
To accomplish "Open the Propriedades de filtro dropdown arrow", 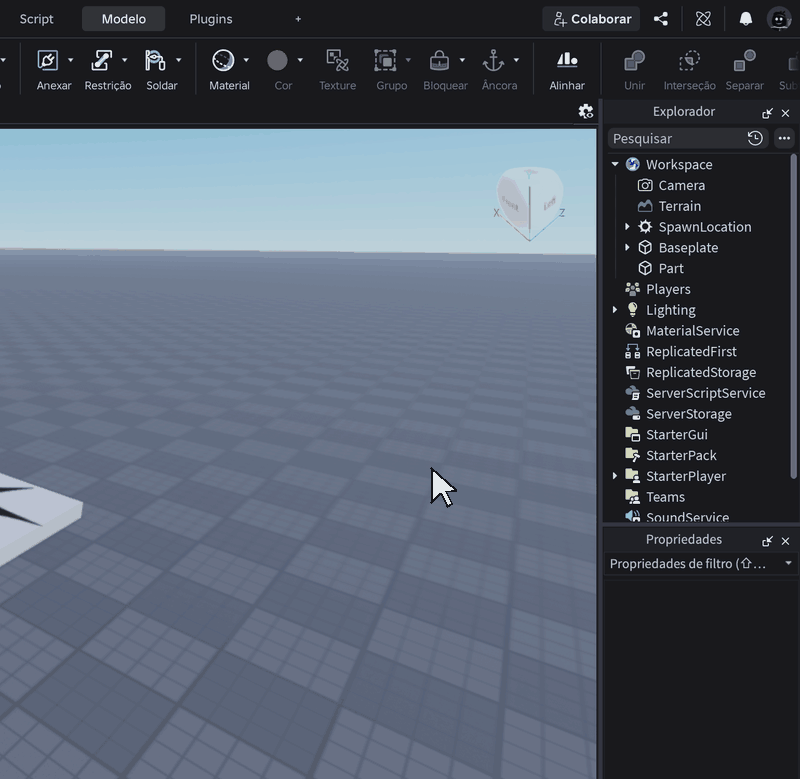I will click(788, 563).
